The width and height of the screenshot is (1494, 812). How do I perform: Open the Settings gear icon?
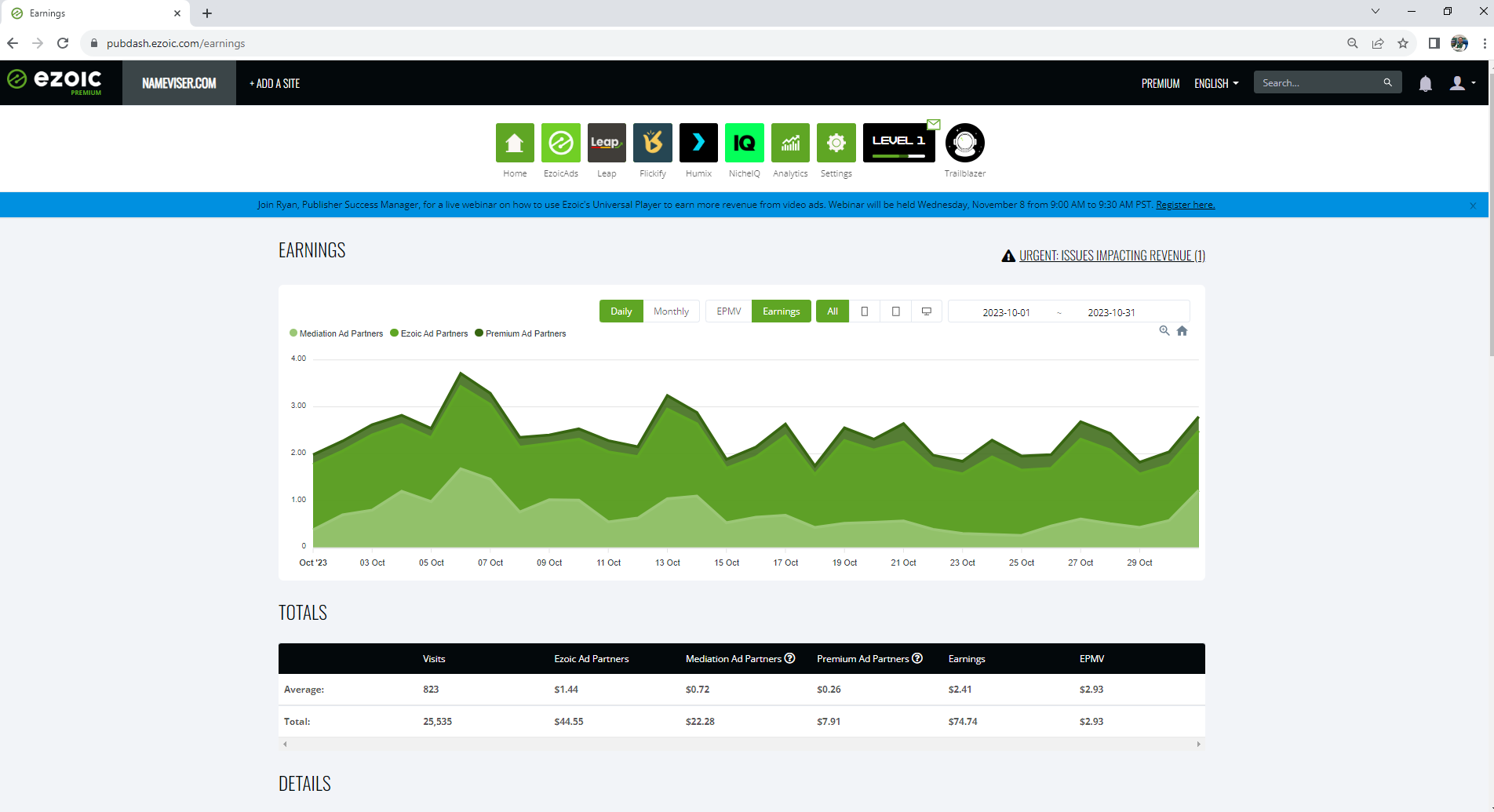(x=836, y=143)
